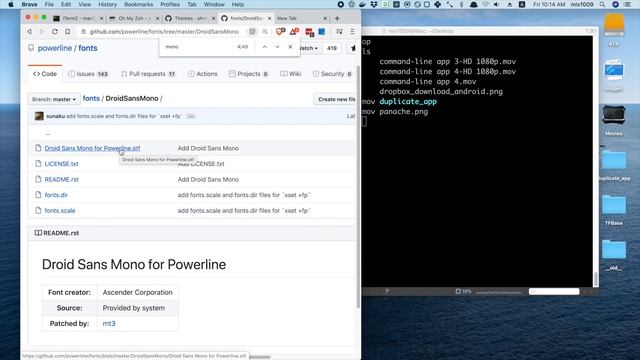Screen dimensions: 640x360
Task: Open the Siri icon in menu bar
Action: pos(616,4)
